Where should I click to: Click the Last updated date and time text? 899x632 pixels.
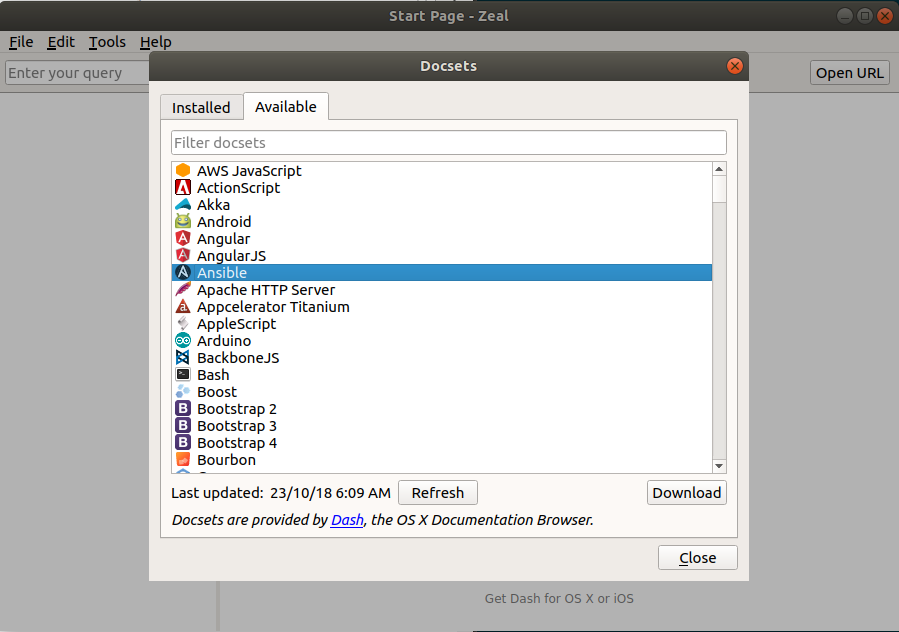[330, 493]
